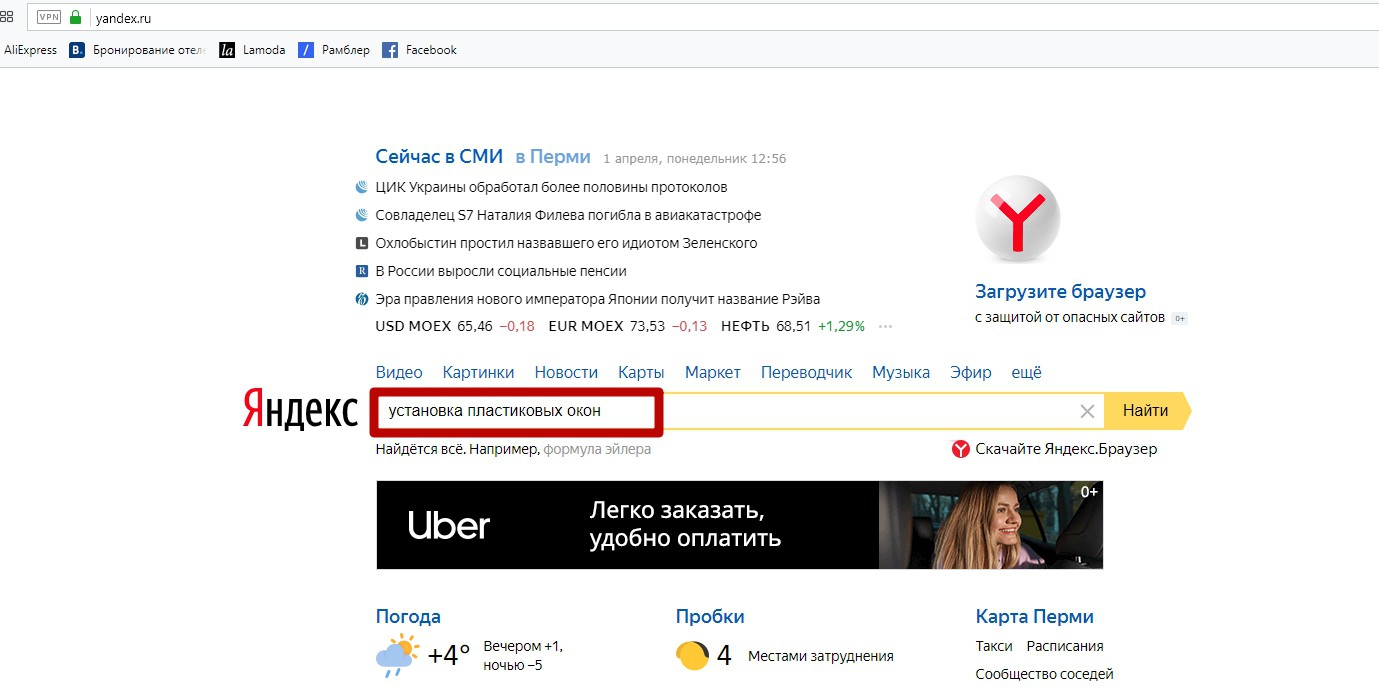
Task: Open speed dial grid icon
Action: (x=6, y=17)
